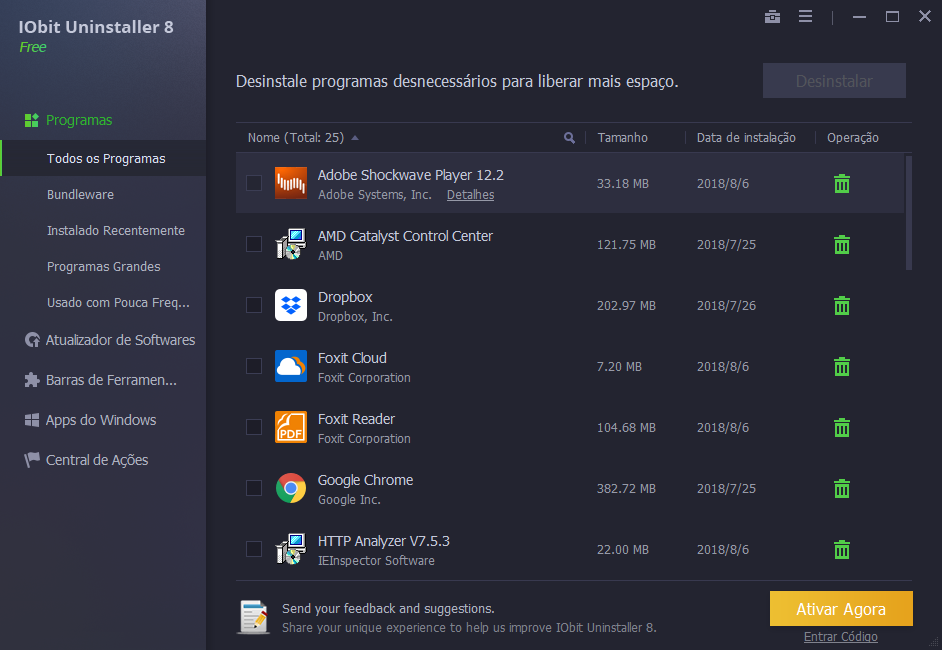Click the Ativar Agora button
The image size is (942, 650).
pyautogui.click(x=840, y=609)
